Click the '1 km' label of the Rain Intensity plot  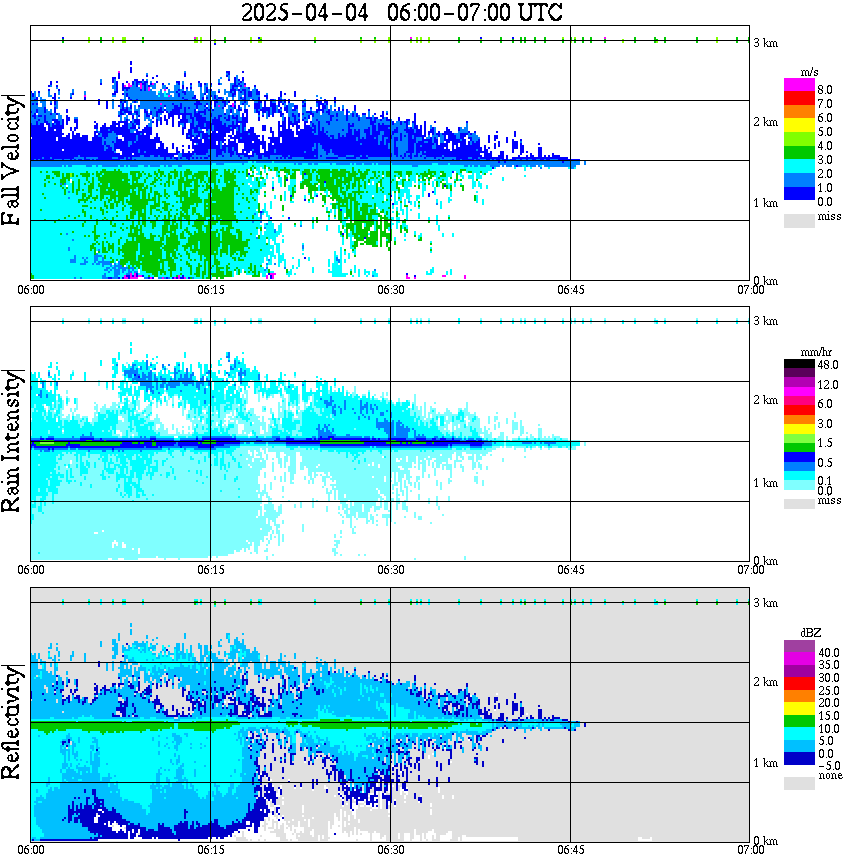(765, 483)
